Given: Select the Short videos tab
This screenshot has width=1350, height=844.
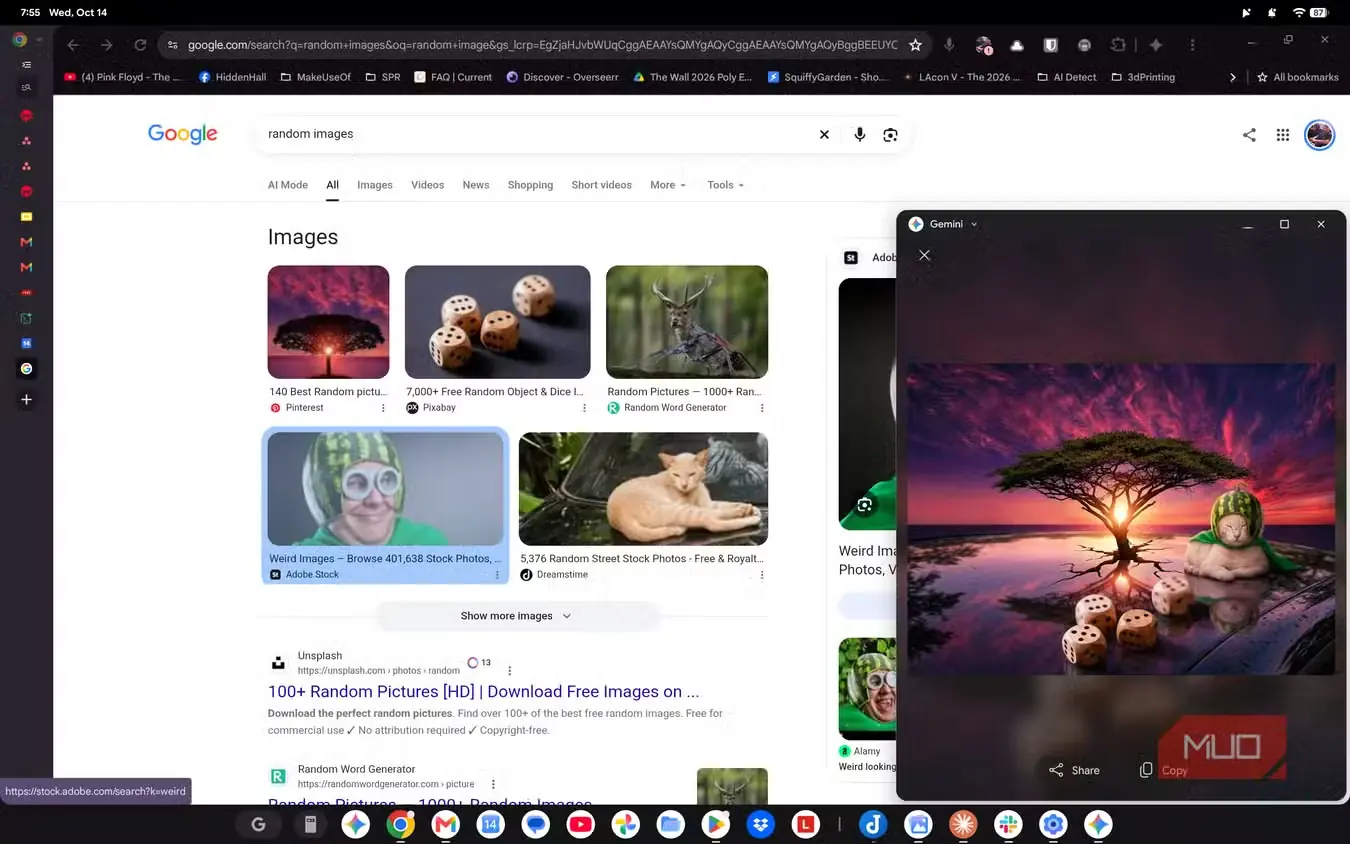Looking at the screenshot, I should [x=601, y=185].
